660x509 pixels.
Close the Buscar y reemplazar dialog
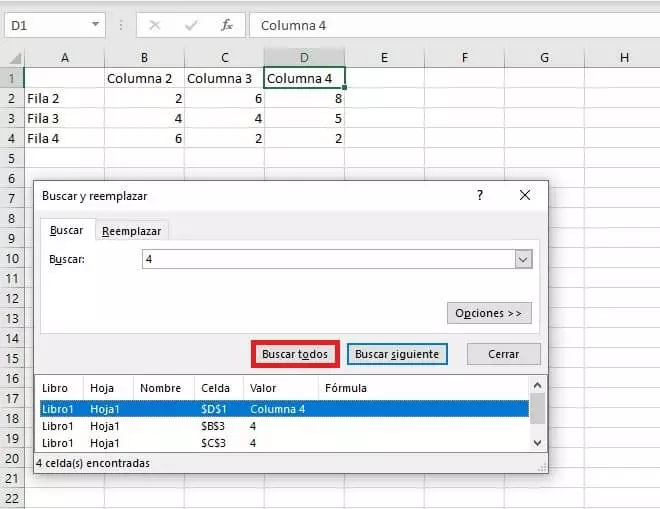[x=525, y=196]
